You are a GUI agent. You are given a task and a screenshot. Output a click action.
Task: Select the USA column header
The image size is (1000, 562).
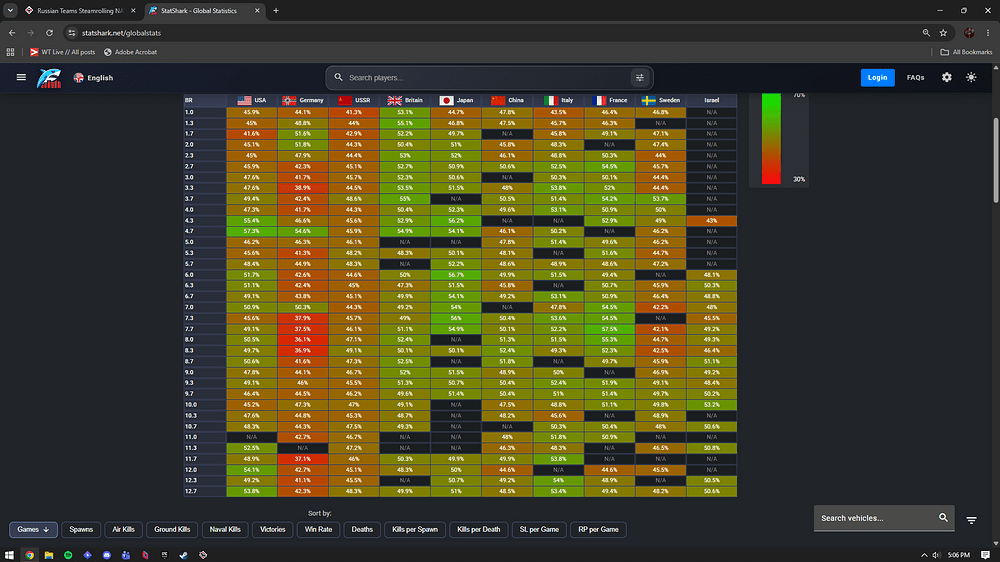252,100
